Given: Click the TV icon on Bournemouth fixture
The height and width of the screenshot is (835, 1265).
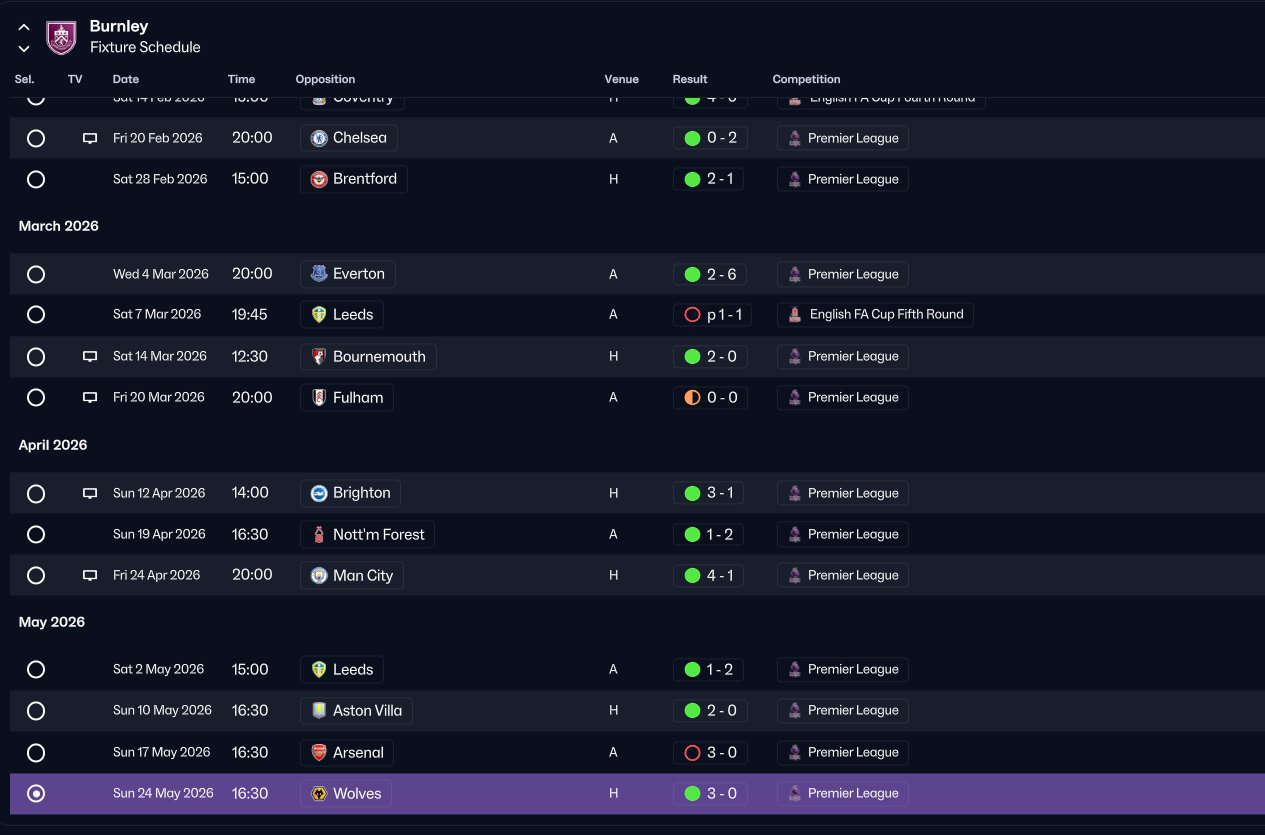Looking at the screenshot, I should tap(90, 356).
